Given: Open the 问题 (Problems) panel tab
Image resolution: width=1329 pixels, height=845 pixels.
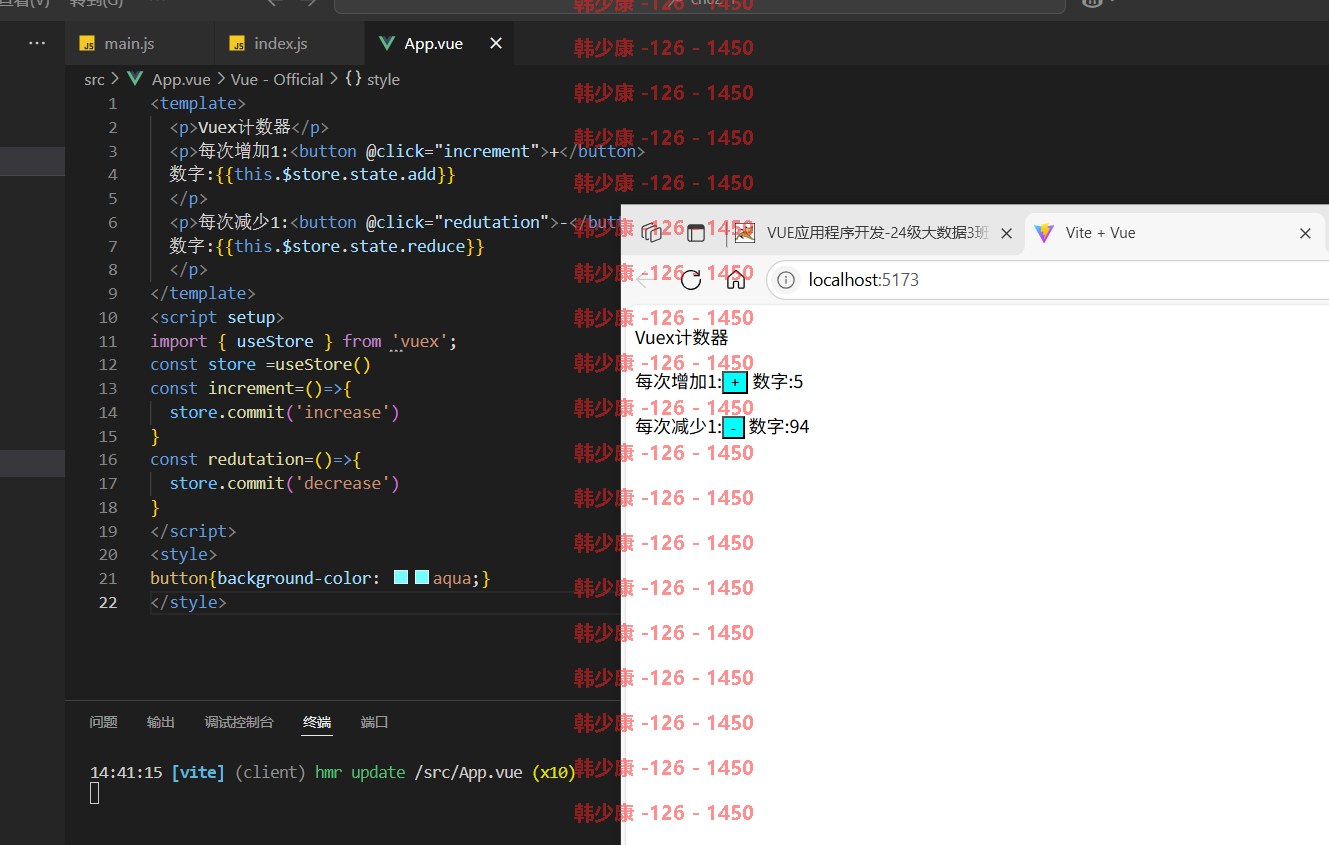Looking at the screenshot, I should [x=103, y=722].
